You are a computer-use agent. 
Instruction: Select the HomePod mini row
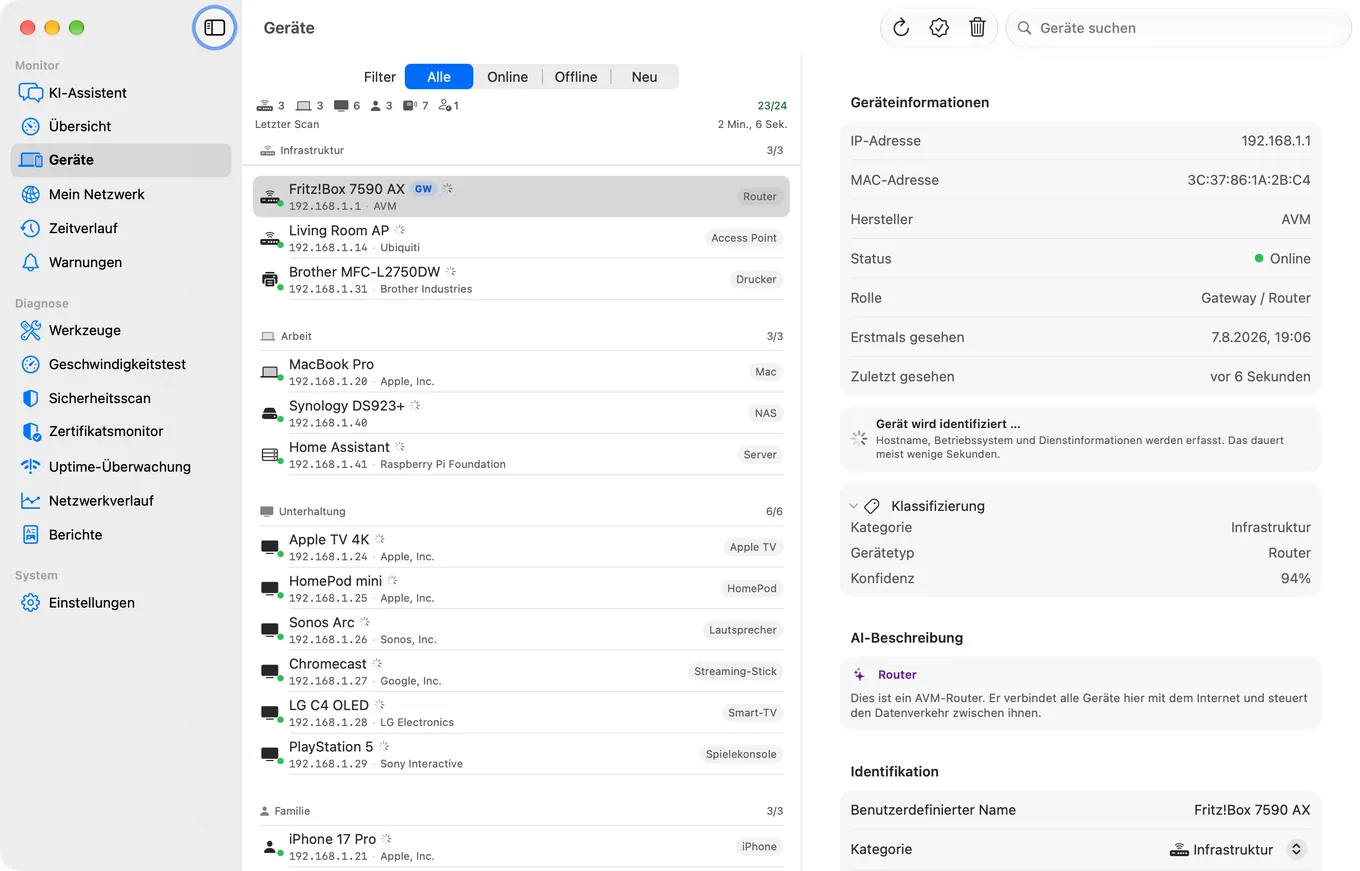pyautogui.click(x=521, y=589)
